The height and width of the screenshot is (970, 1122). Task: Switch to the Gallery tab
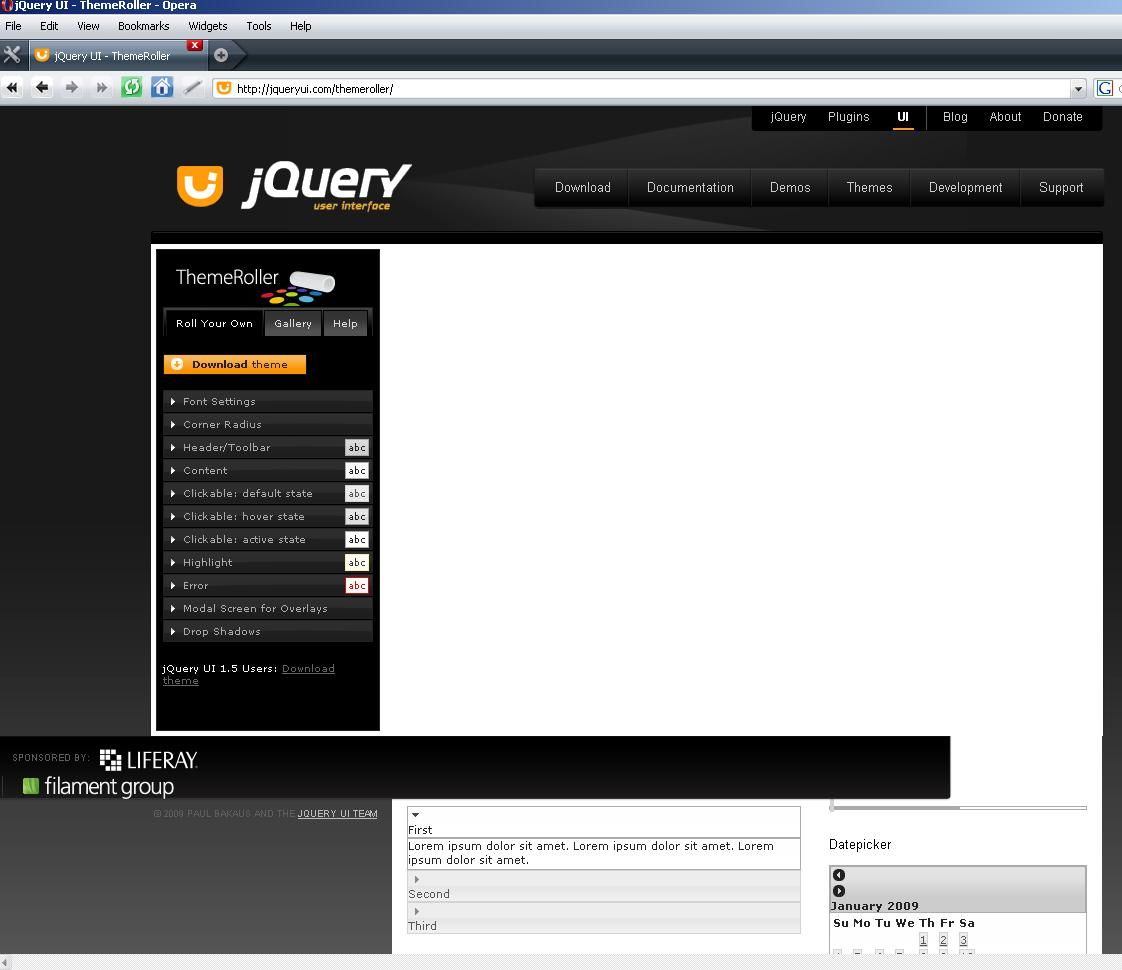click(293, 323)
